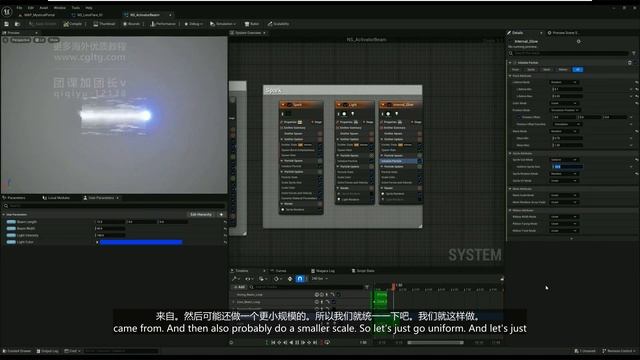This screenshot has height=360, width=640.
Task: Open the Asset menu
Action: point(43,8)
